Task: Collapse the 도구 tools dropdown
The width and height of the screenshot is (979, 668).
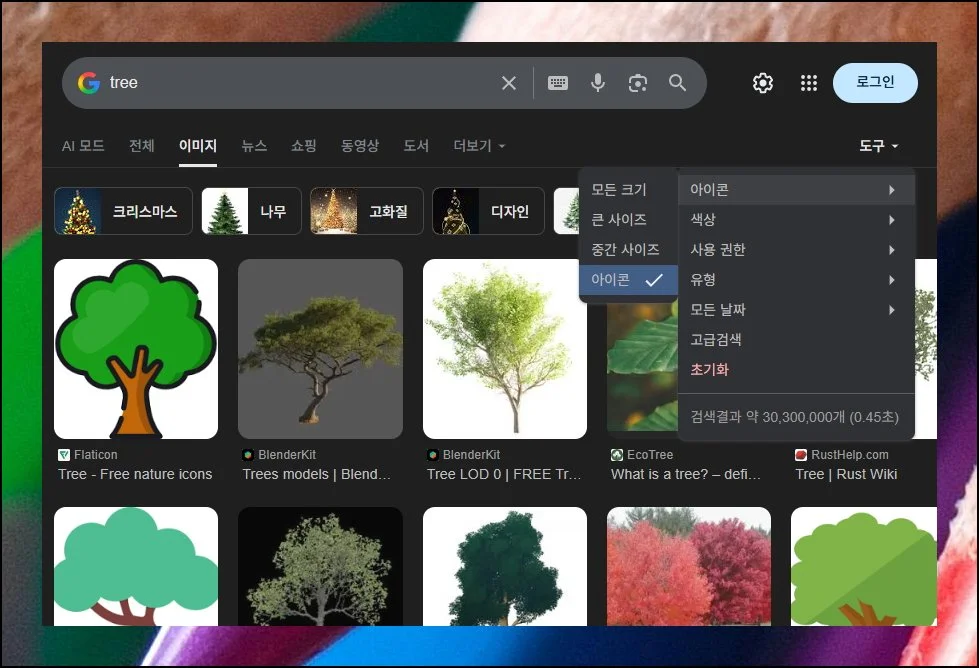Action: click(878, 146)
